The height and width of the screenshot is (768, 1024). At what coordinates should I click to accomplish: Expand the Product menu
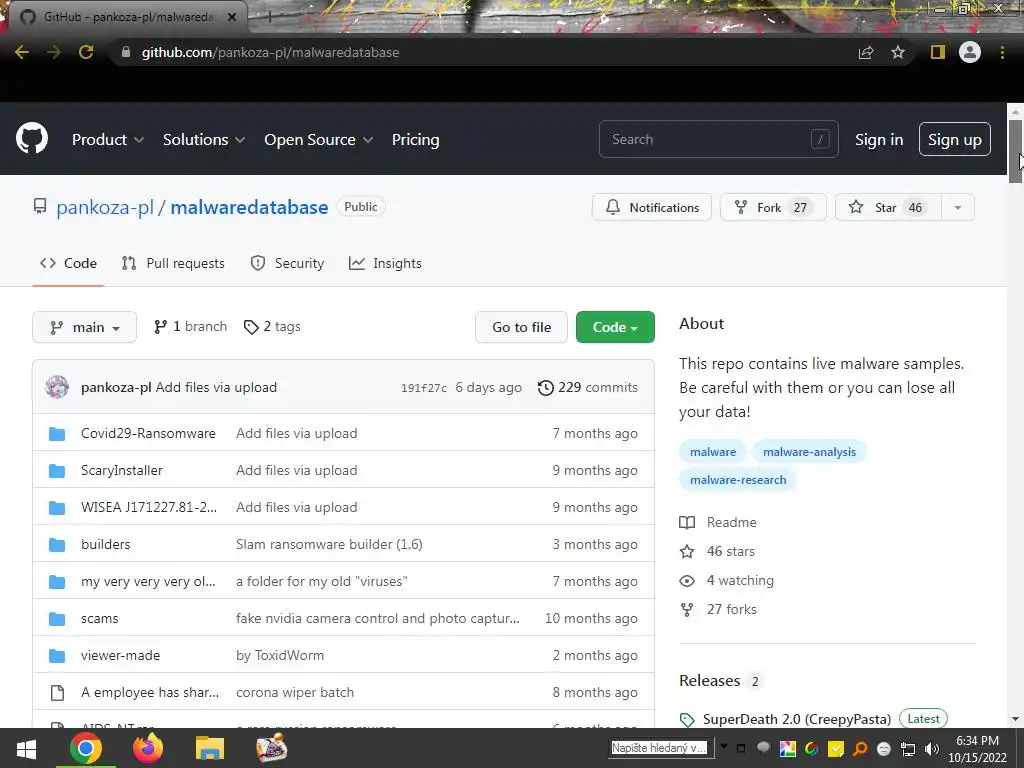108,140
